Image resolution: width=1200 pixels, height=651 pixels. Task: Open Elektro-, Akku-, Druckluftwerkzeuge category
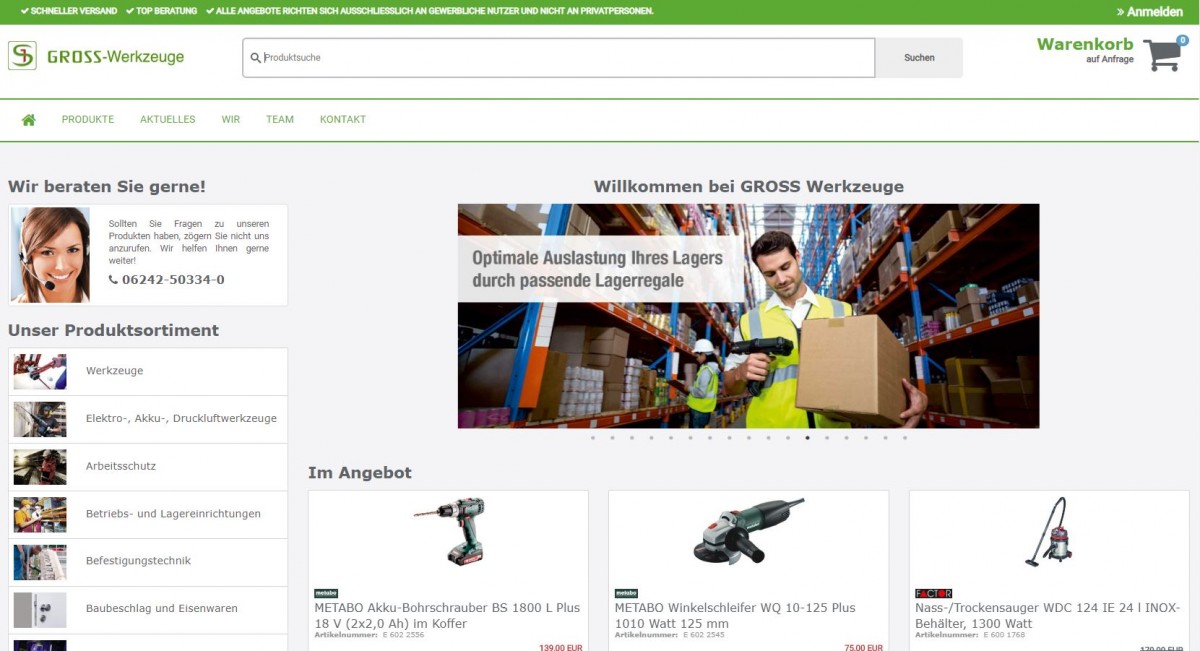[x=181, y=419]
